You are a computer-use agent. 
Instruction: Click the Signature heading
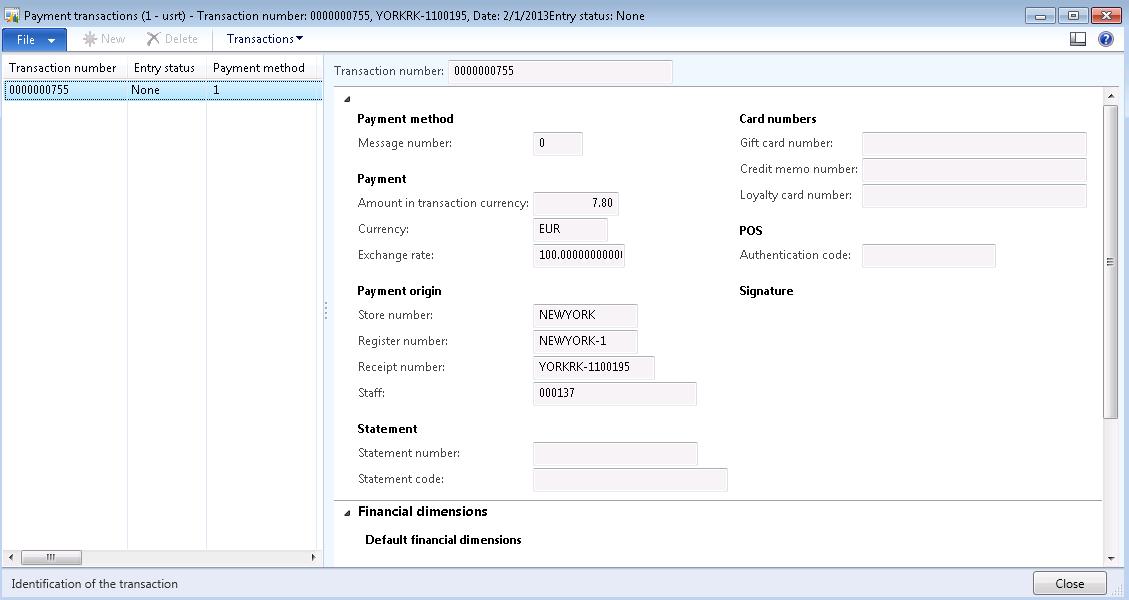766,291
